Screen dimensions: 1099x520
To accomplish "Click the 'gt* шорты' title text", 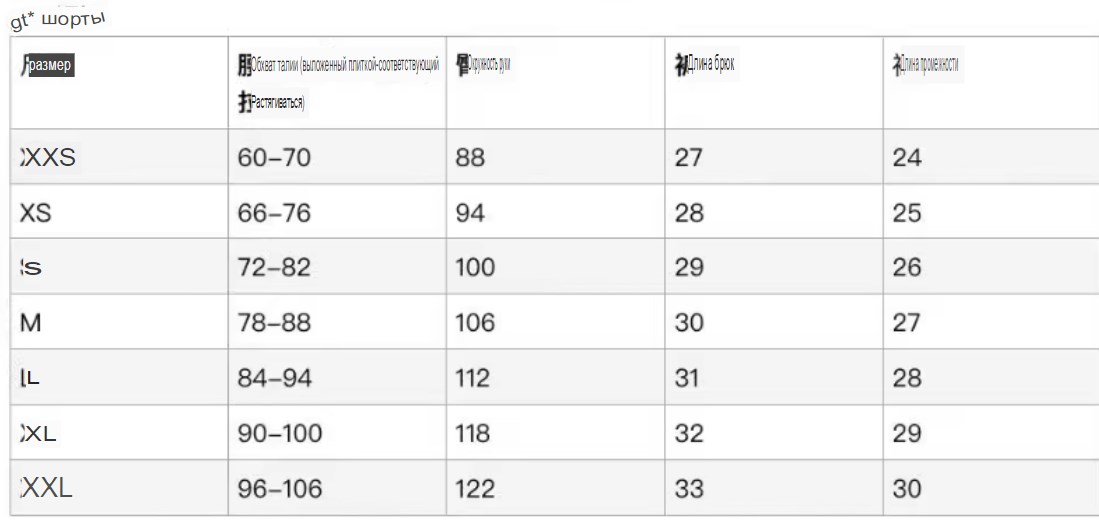I will coord(57,20).
